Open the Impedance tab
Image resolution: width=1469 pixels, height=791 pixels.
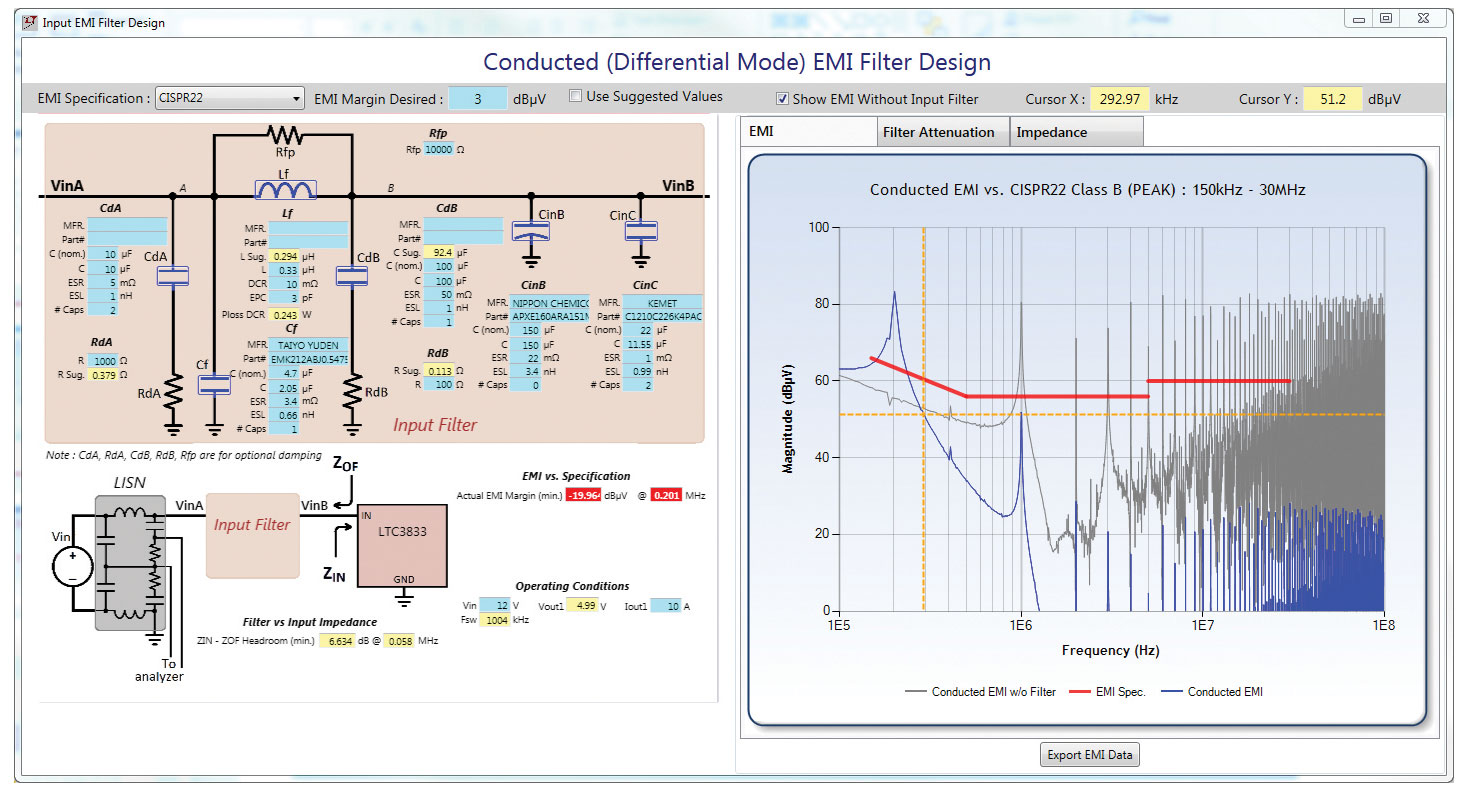(x=1075, y=132)
